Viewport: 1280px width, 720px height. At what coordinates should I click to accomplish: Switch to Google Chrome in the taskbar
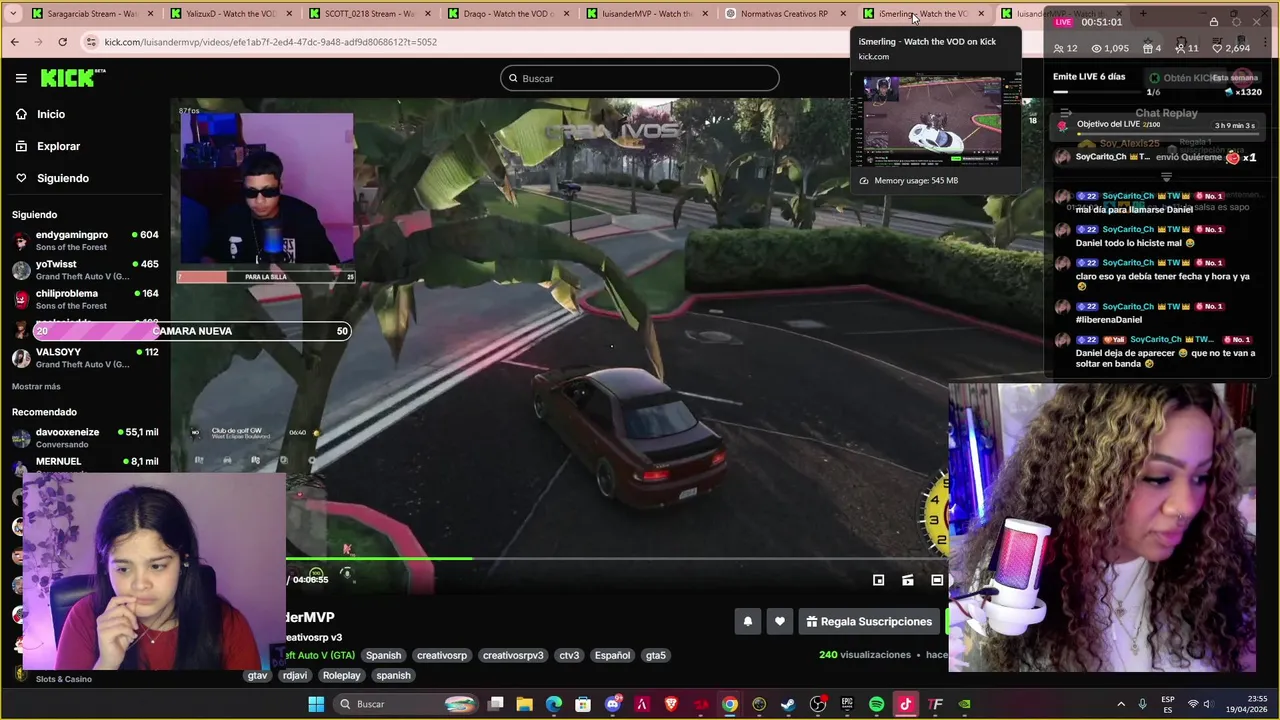pyautogui.click(x=730, y=704)
